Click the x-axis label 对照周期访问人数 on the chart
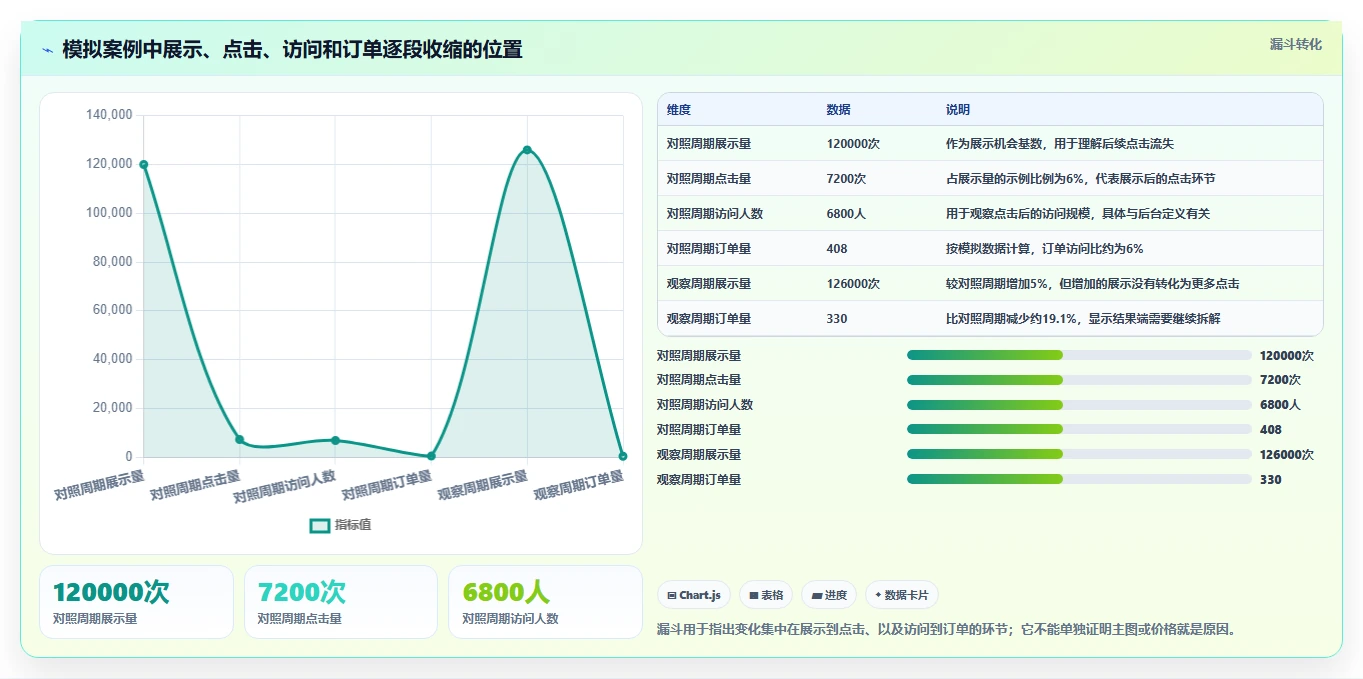The width and height of the screenshot is (1363, 679). 285,487
